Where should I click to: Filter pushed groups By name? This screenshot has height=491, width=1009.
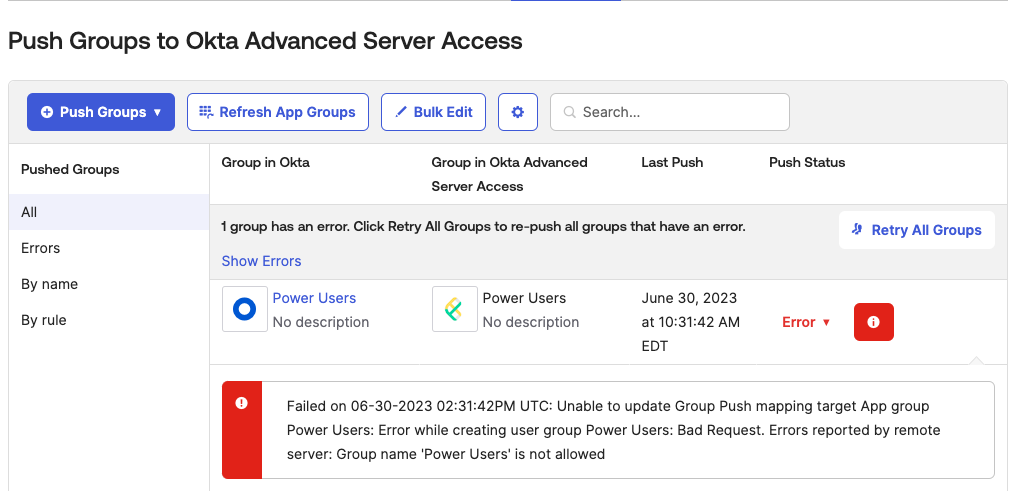pos(49,284)
